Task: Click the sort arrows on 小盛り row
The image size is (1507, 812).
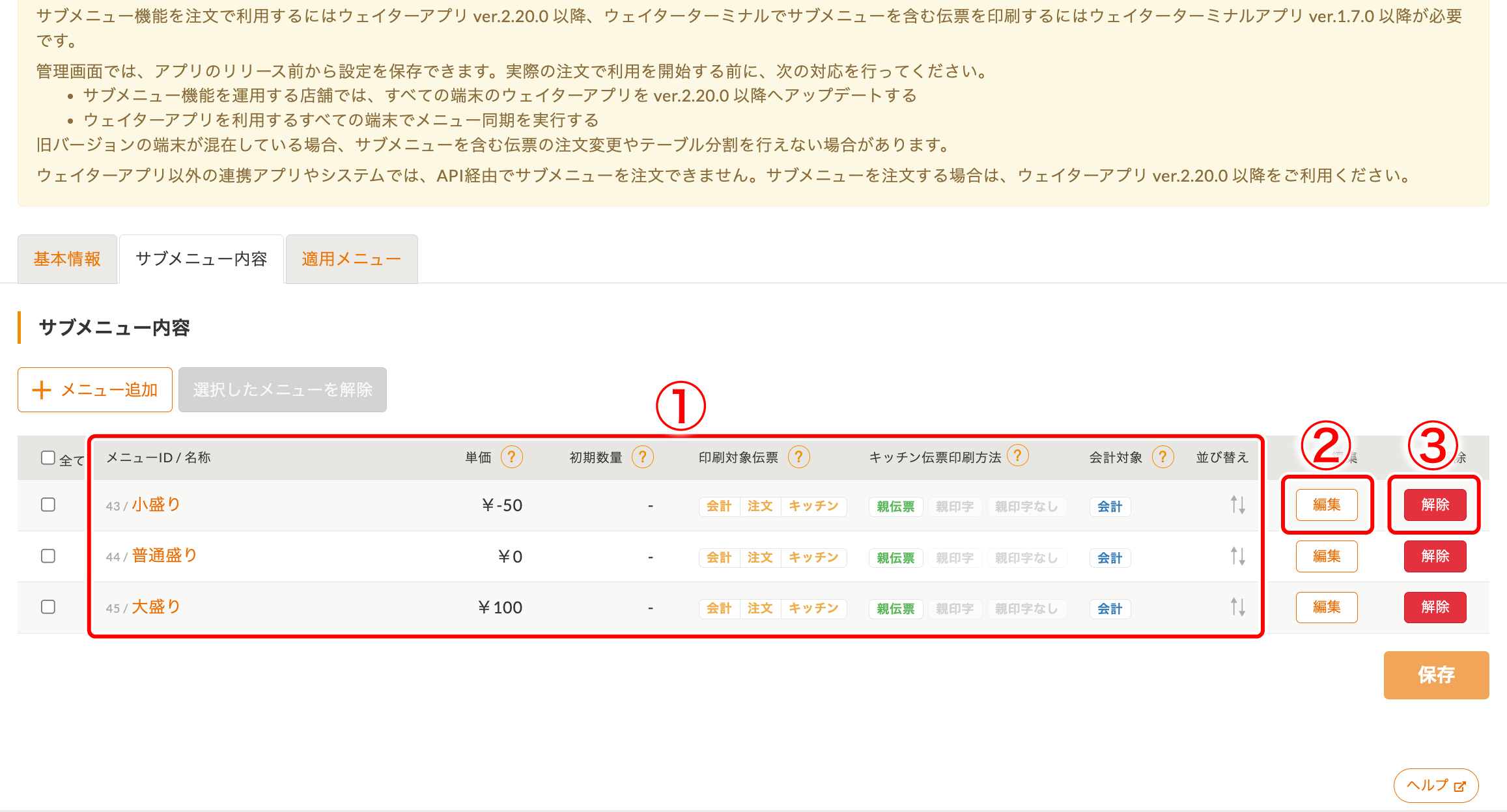Action: pyautogui.click(x=1238, y=505)
